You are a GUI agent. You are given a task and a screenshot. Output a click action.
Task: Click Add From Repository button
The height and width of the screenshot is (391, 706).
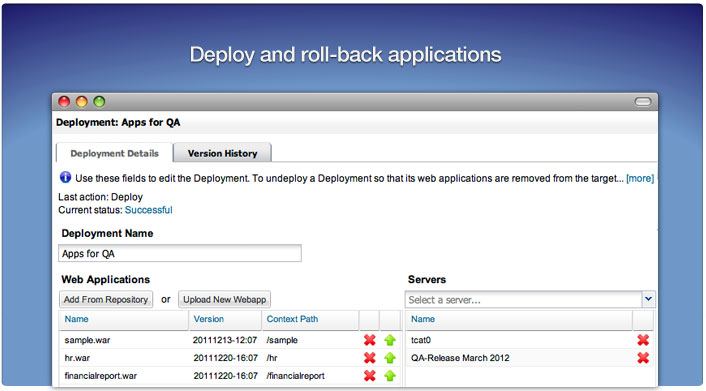pos(106,300)
